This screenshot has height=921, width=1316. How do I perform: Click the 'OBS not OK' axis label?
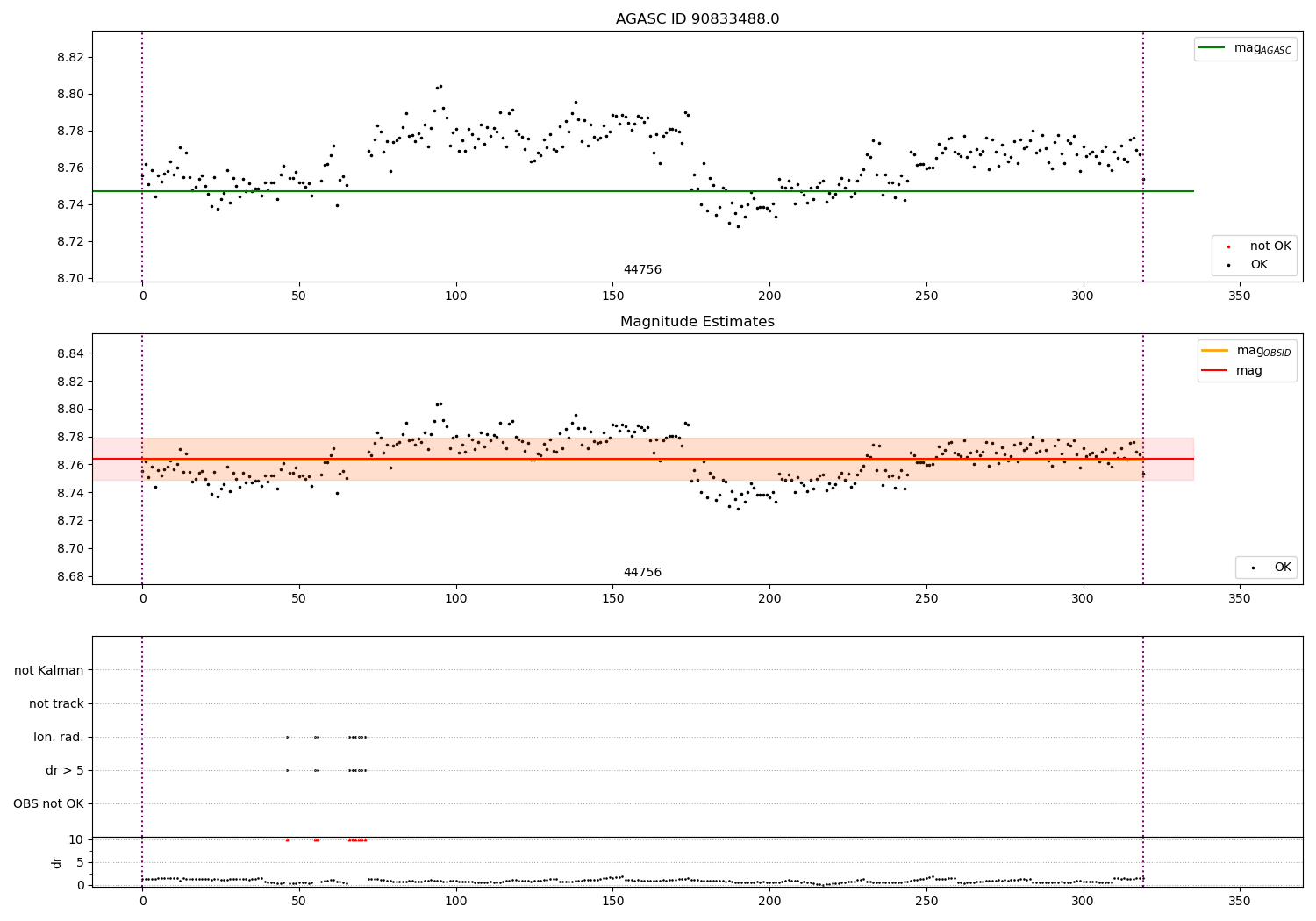[x=48, y=803]
